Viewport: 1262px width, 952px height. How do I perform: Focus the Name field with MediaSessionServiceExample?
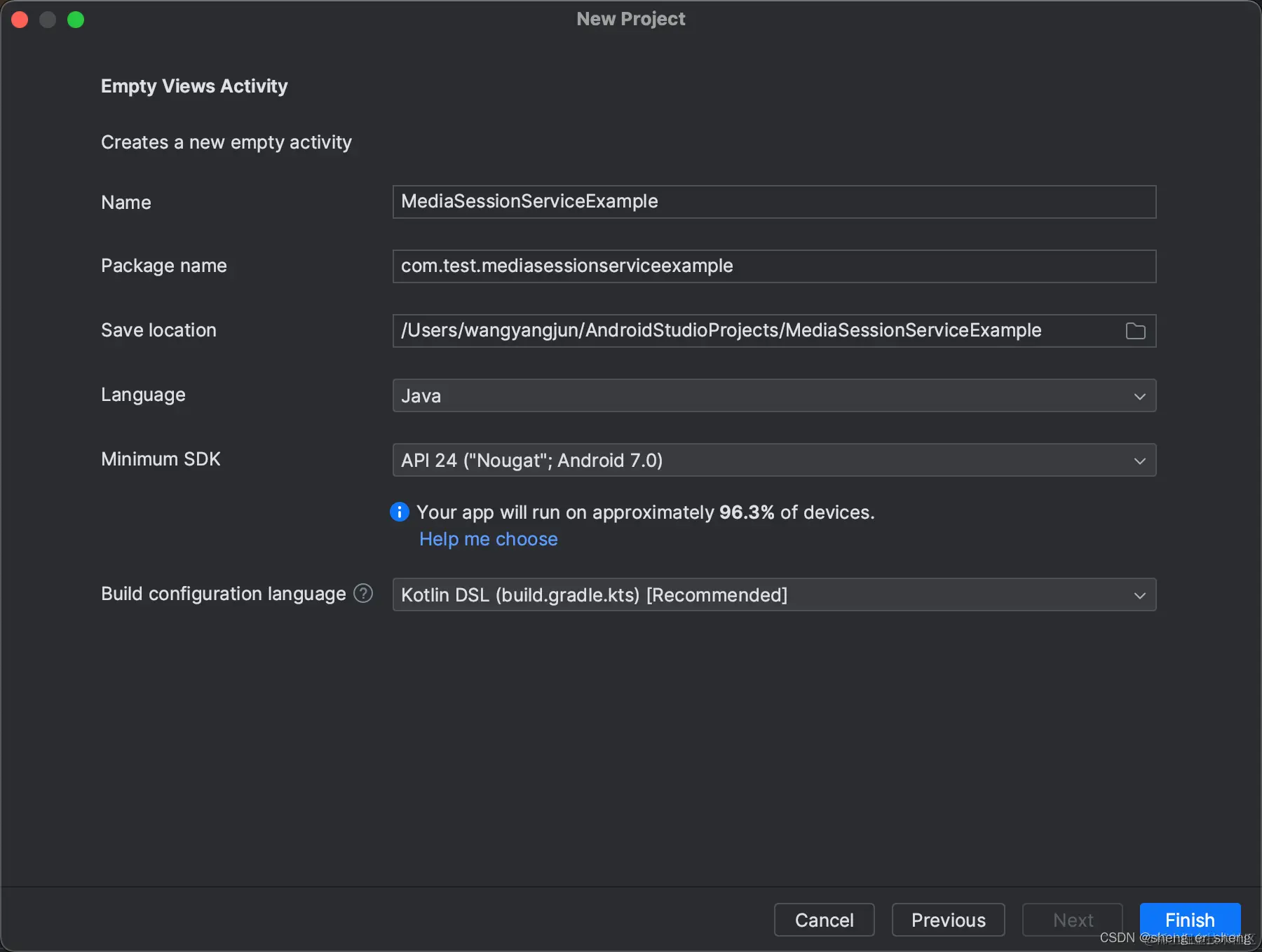pos(773,202)
